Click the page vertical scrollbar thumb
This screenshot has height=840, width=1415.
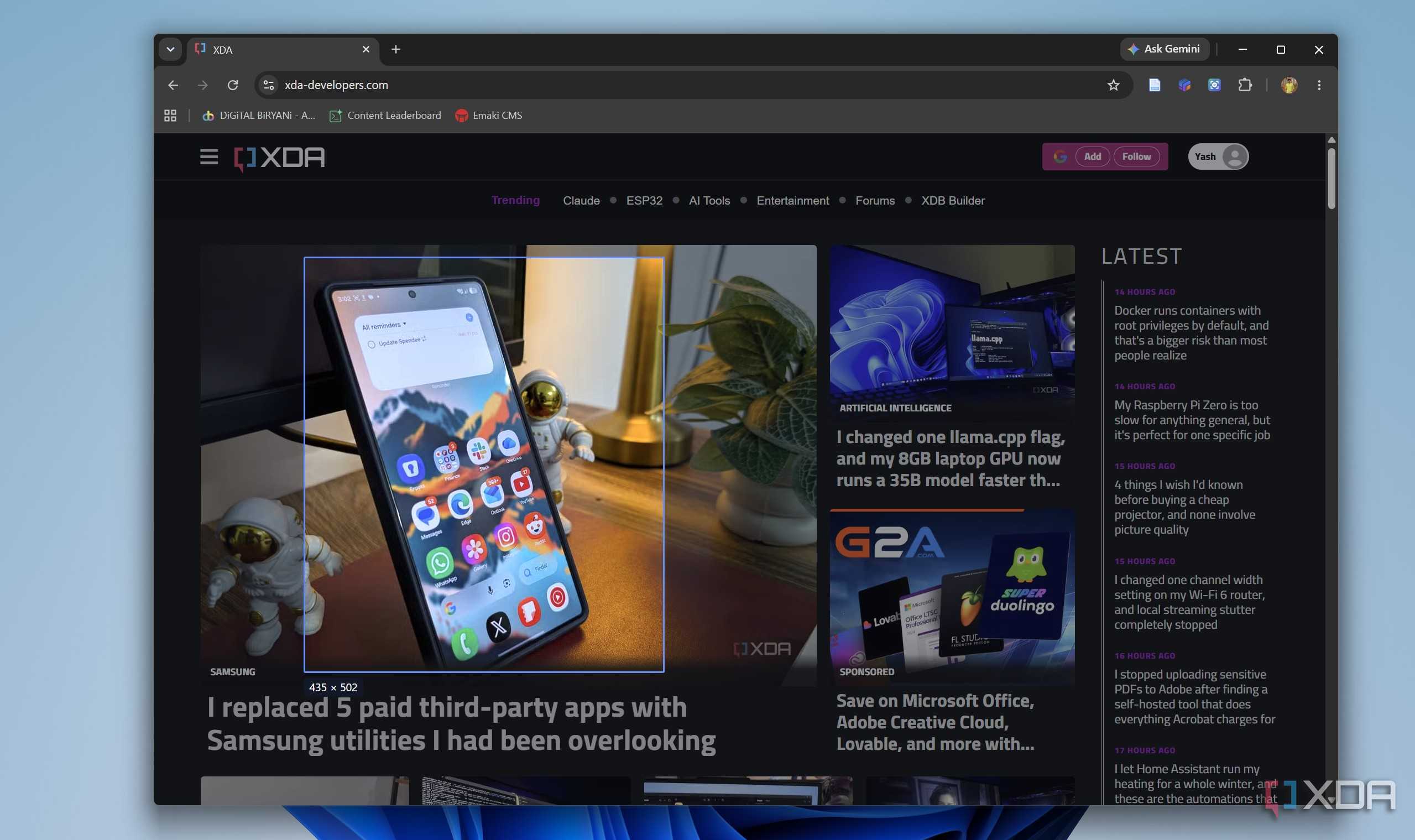pyautogui.click(x=1332, y=178)
